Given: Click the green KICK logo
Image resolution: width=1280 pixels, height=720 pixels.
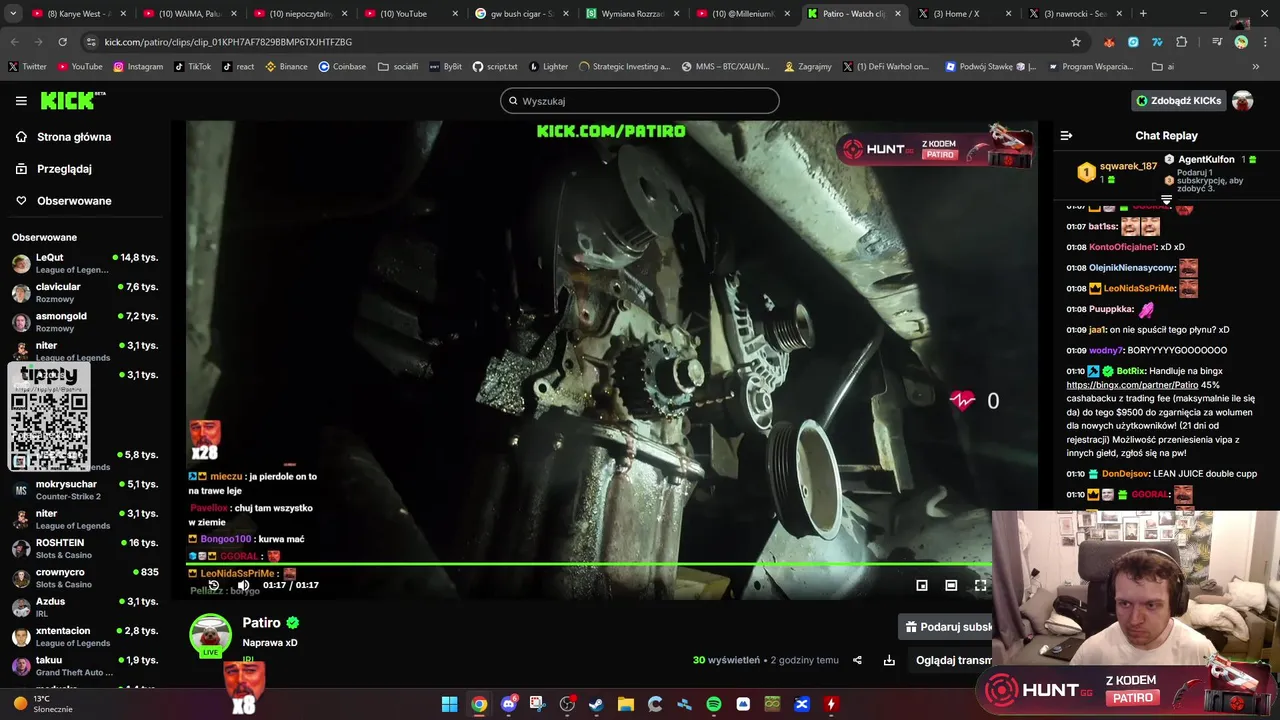Looking at the screenshot, I should tap(73, 100).
